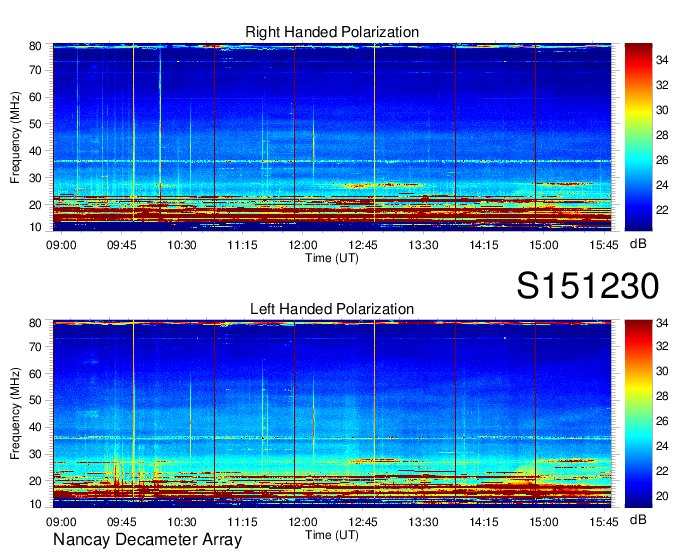
Task: Click 'Frequency (MHz)' axis label of bottom plot
Action: pos(15,414)
